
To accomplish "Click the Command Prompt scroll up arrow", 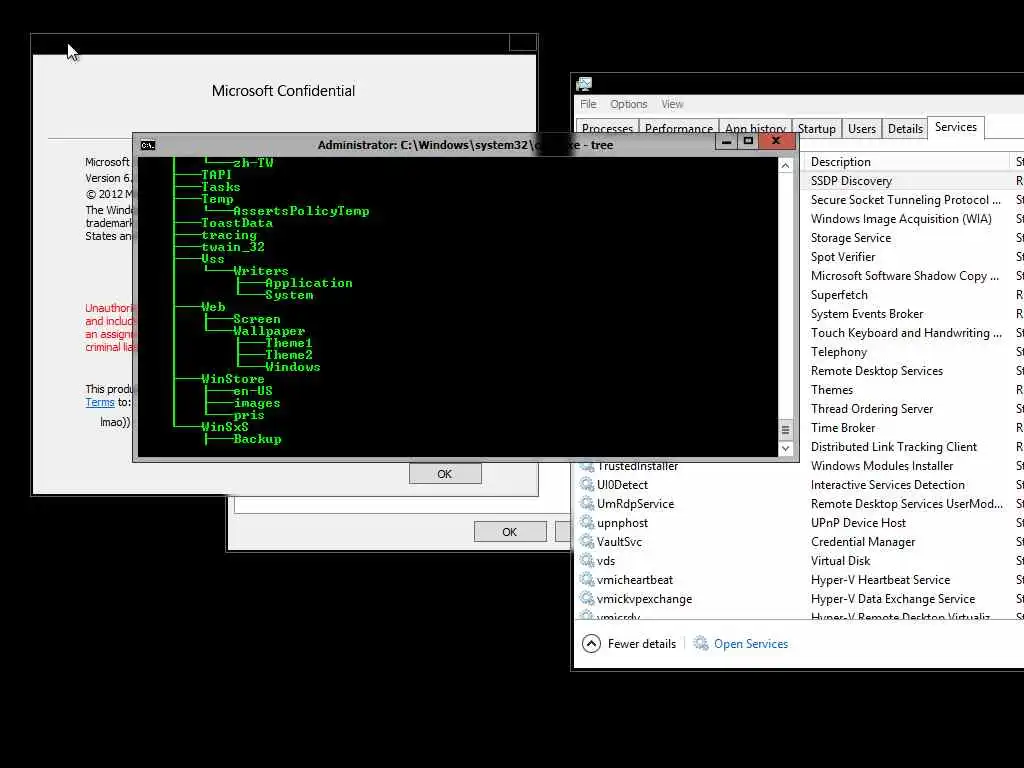I will tap(786, 166).
